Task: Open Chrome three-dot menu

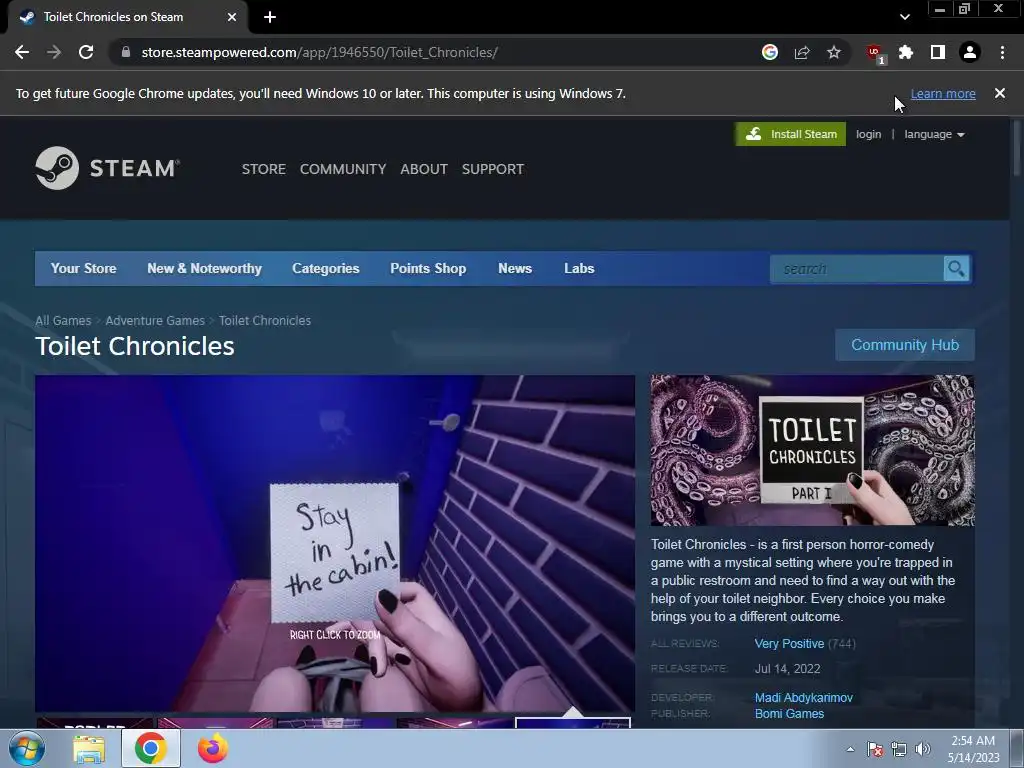Action: click(x=1002, y=52)
